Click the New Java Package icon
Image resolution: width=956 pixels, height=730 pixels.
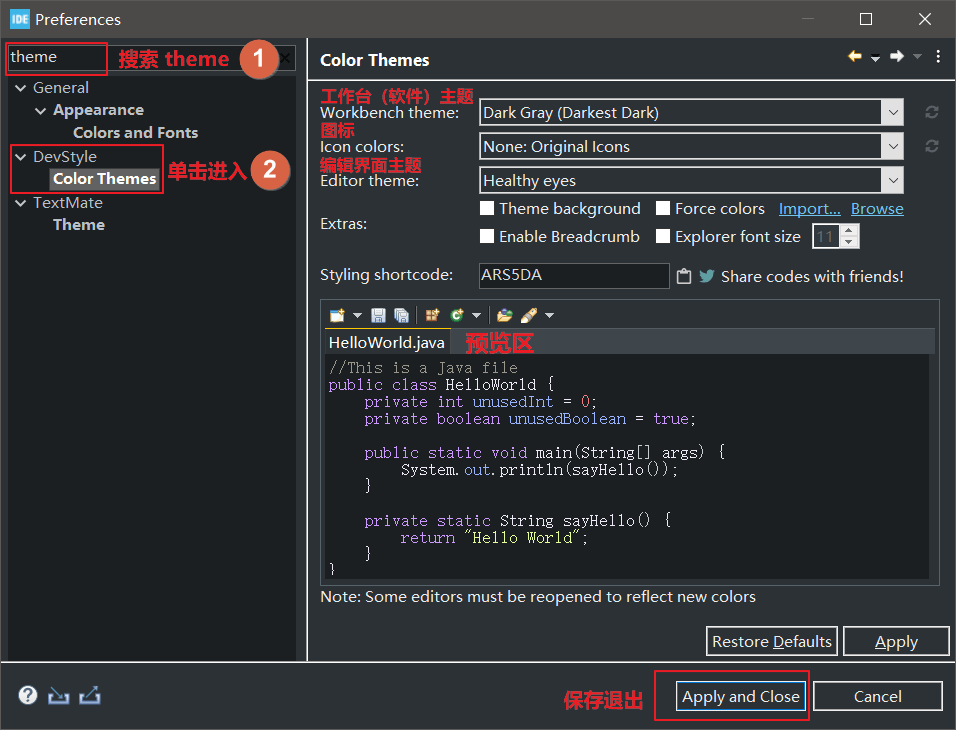[x=432, y=315]
